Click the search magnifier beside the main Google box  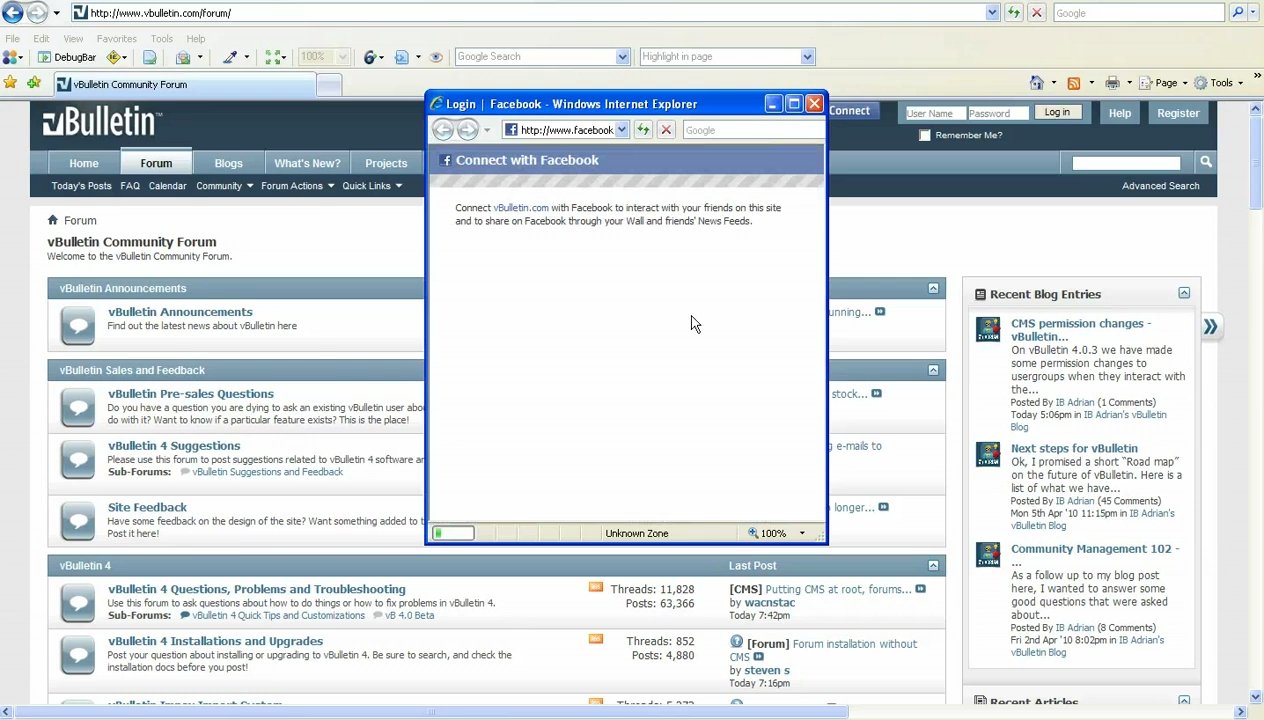(1238, 13)
